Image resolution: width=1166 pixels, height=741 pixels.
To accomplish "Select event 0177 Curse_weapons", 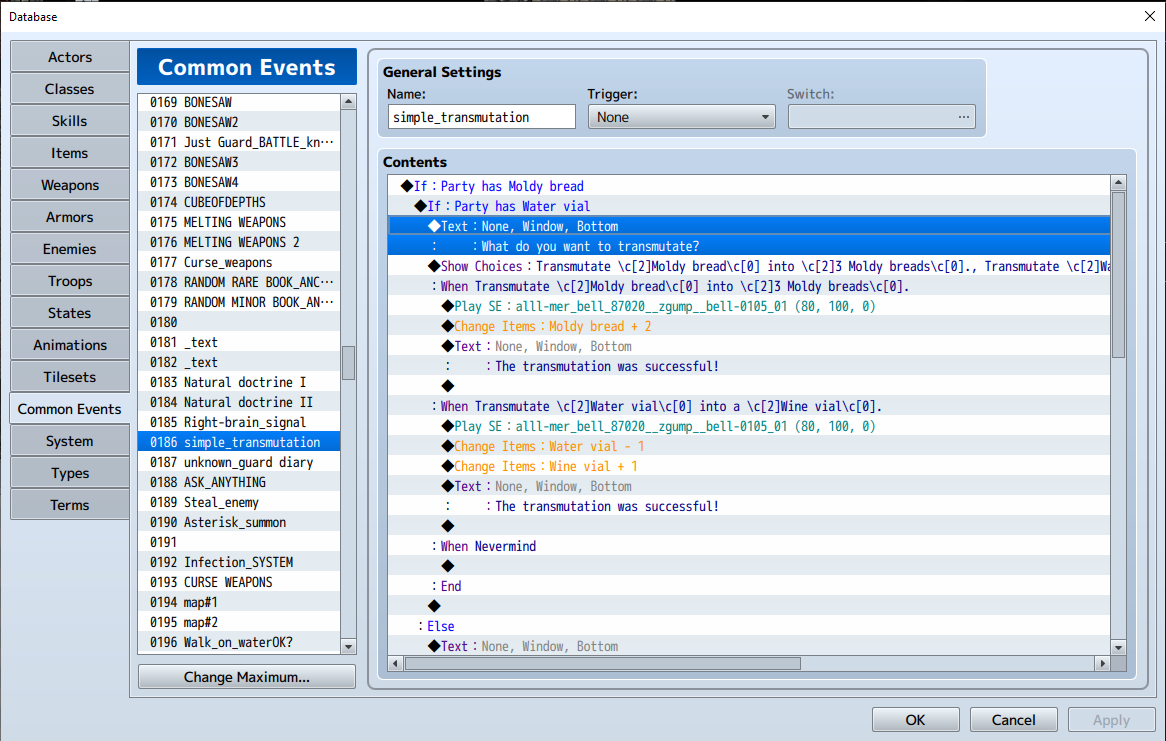I will pyautogui.click(x=239, y=263).
